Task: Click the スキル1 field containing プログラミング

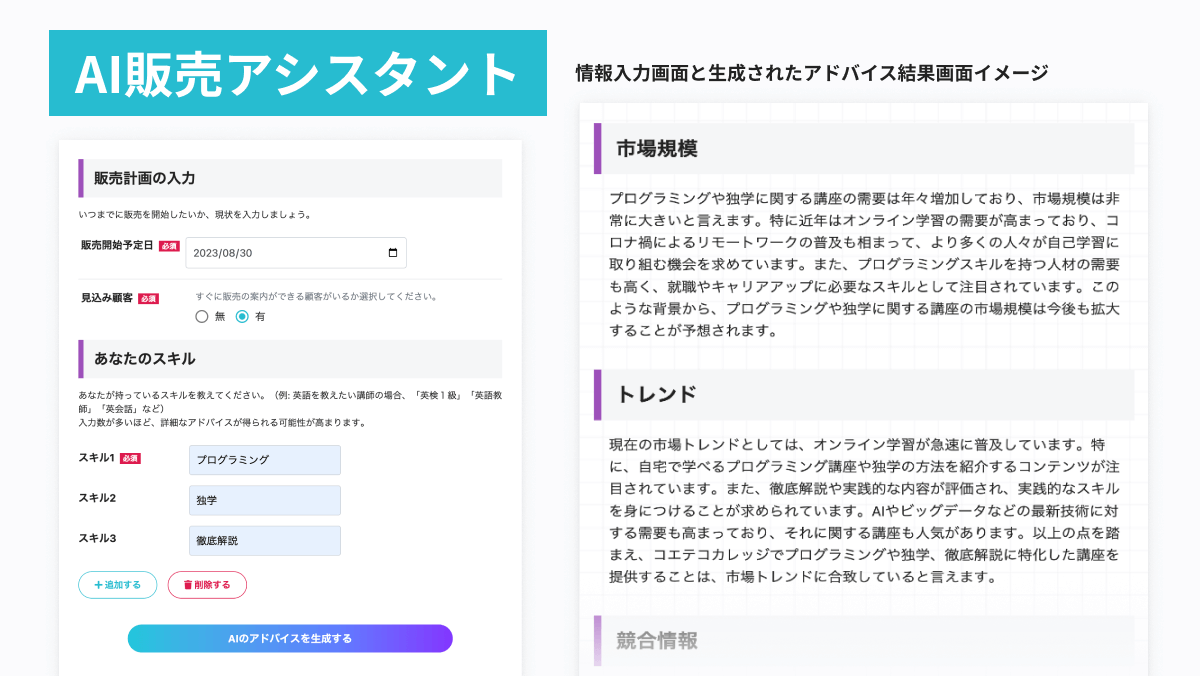Action: point(264,460)
